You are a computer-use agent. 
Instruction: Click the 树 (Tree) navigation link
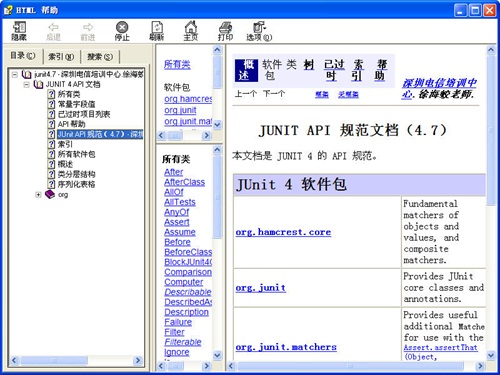click(309, 65)
